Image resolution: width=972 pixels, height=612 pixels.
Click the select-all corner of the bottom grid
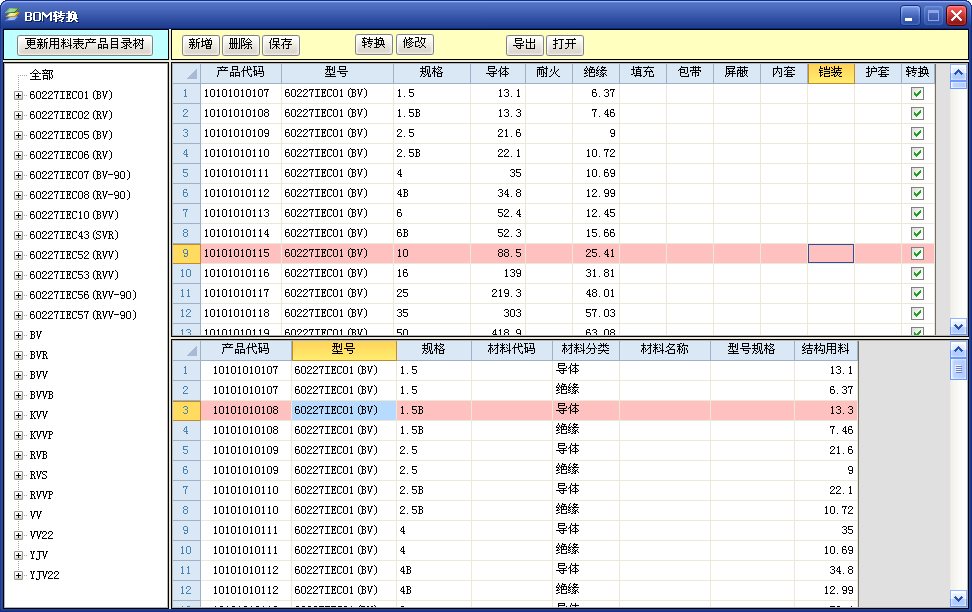[186, 350]
